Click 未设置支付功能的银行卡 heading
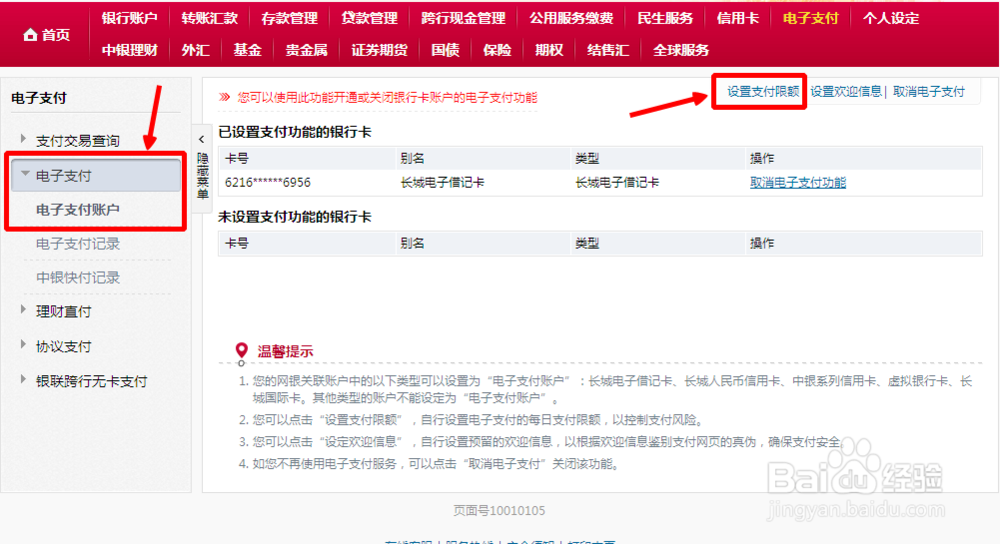This screenshot has height=544, width=1000. click(x=295, y=217)
